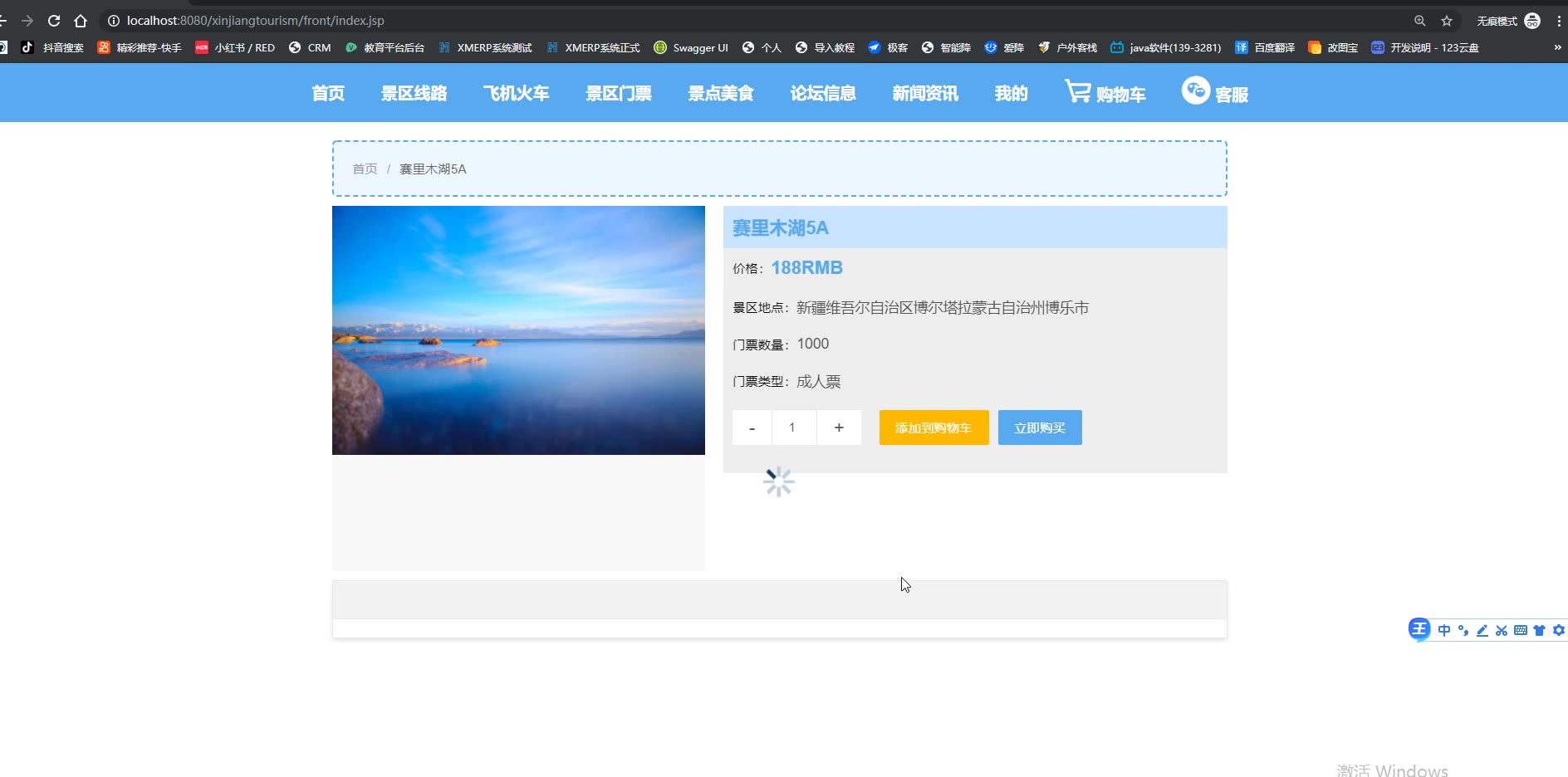This screenshot has height=777, width=1568.
Task: Open the 小红书 / RED bookmark
Action: (x=235, y=48)
